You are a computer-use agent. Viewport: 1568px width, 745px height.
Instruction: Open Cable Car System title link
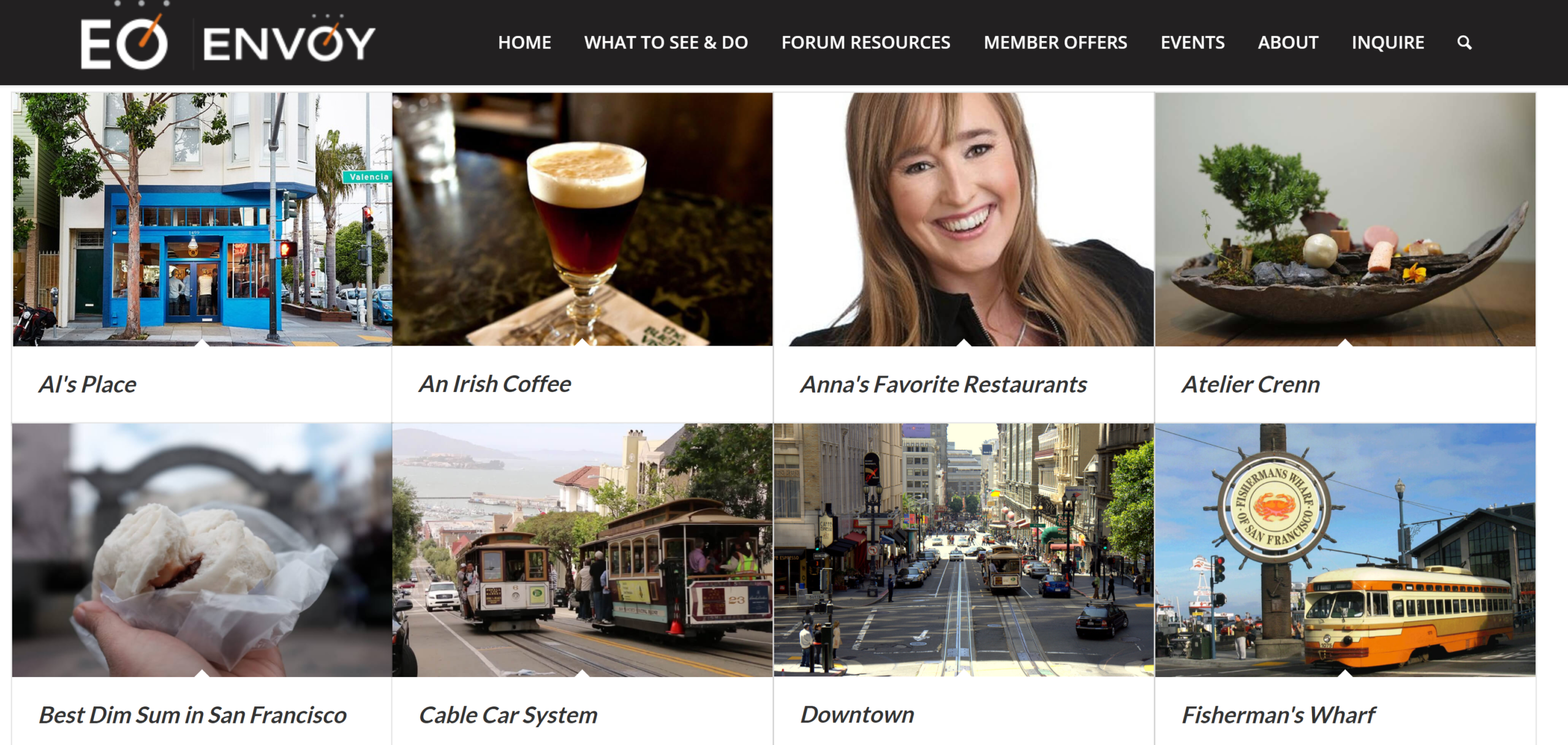[x=508, y=716]
